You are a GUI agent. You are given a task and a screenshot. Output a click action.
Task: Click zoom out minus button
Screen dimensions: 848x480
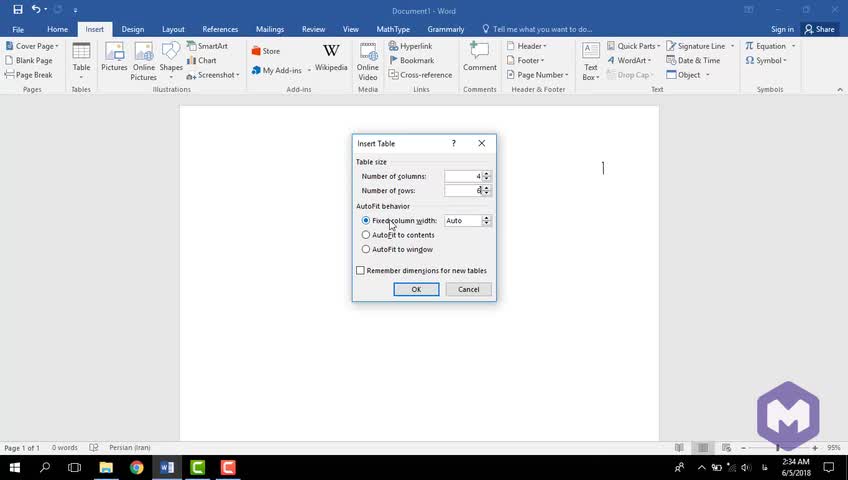click(x=743, y=448)
